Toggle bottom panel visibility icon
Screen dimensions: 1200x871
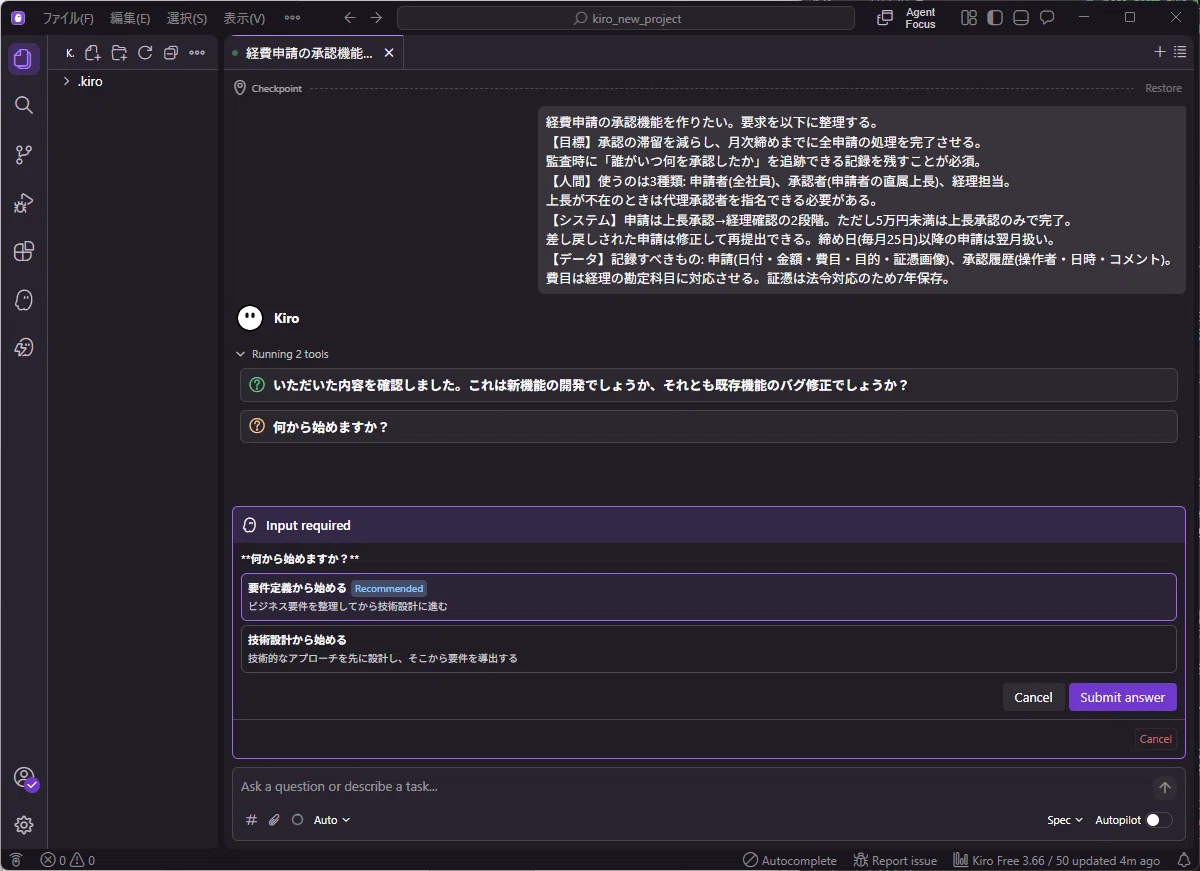pyautogui.click(x=1021, y=18)
